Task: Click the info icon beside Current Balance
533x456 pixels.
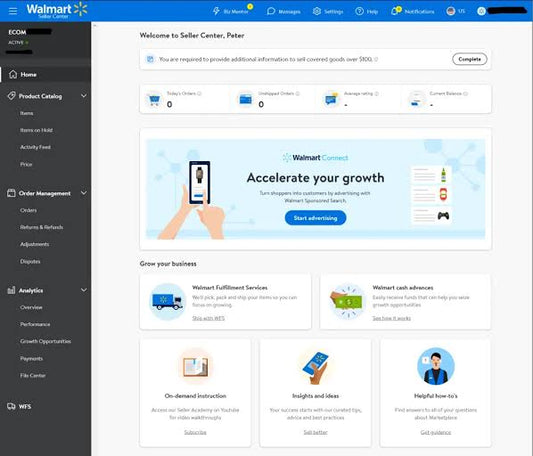Action: click(466, 94)
